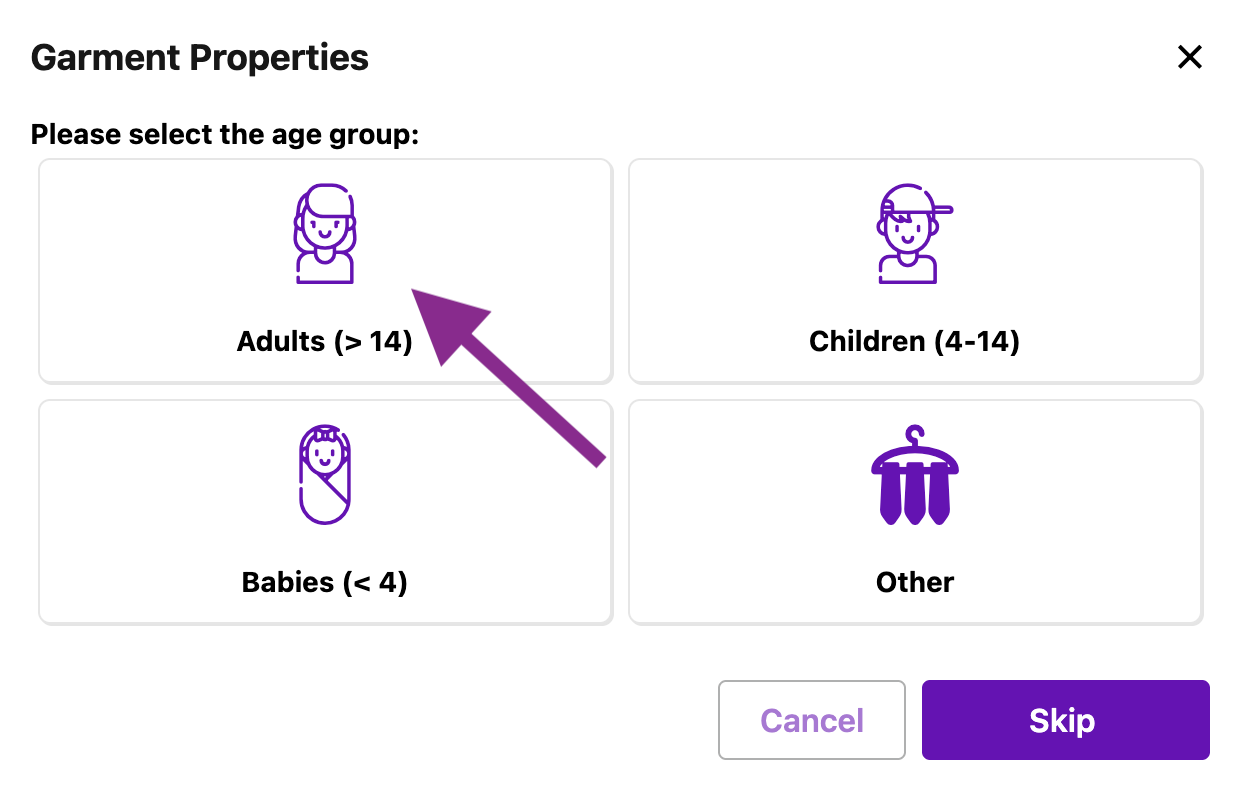1238x792 pixels.
Task: Select the "Babies (< 4)" text label
Action: tap(324, 582)
